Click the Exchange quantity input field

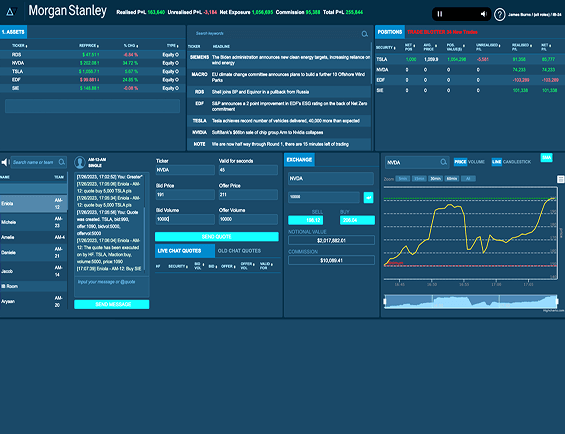coord(324,197)
